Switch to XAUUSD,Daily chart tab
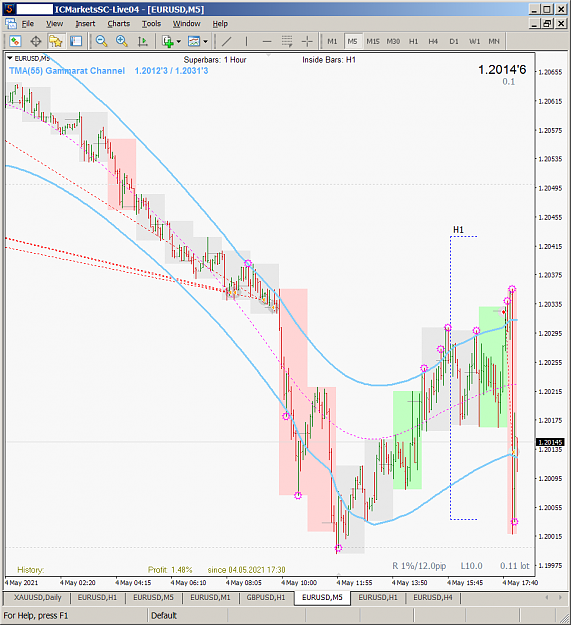 click(37, 597)
